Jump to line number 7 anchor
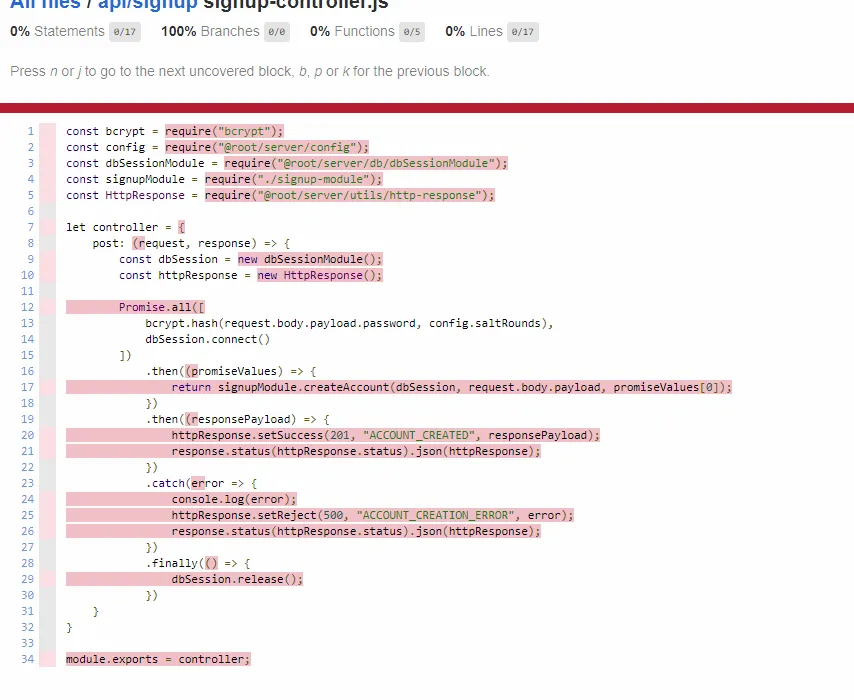854x700 pixels. click(30, 227)
